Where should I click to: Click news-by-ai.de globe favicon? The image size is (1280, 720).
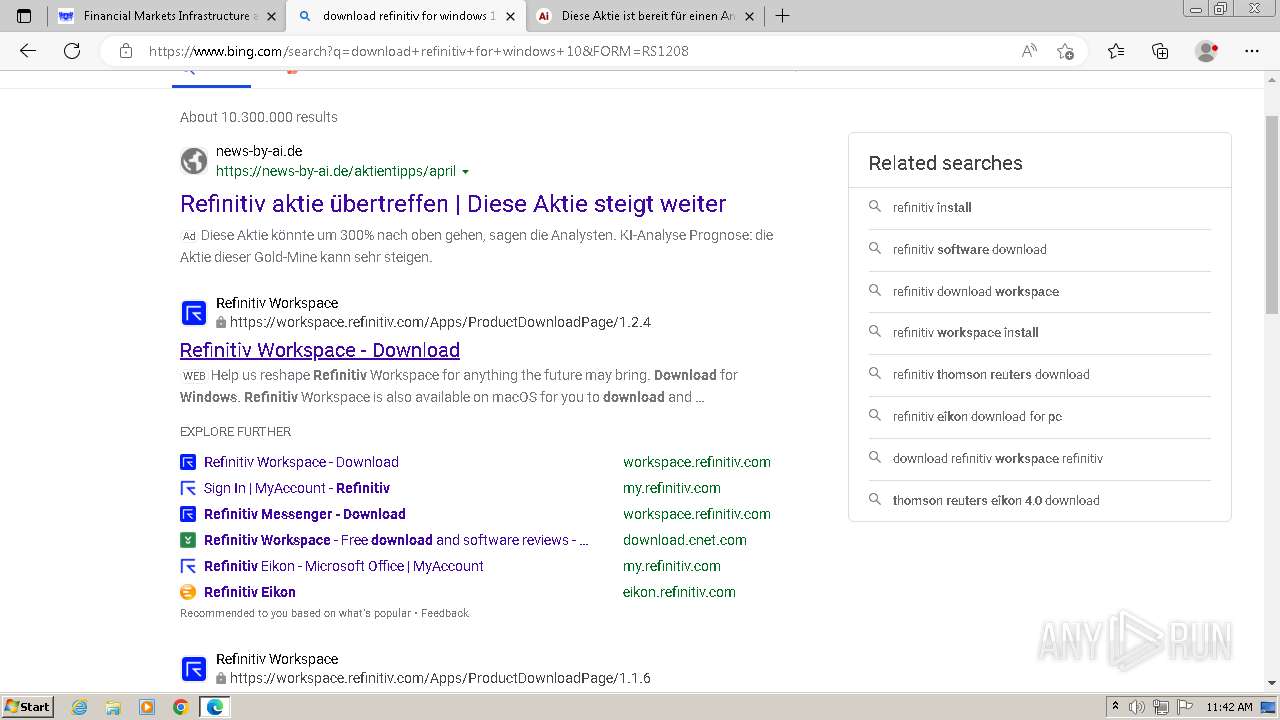coord(194,161)
